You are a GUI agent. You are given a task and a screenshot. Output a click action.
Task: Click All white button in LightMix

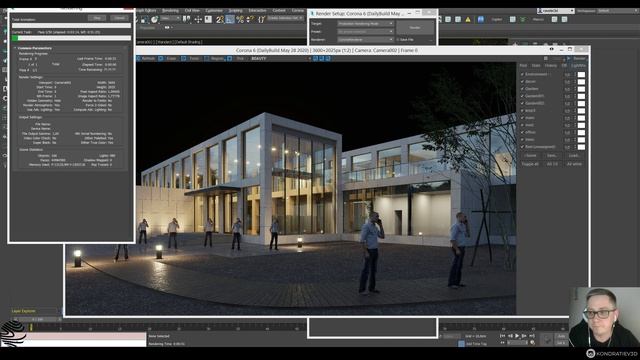click(574, 164)
